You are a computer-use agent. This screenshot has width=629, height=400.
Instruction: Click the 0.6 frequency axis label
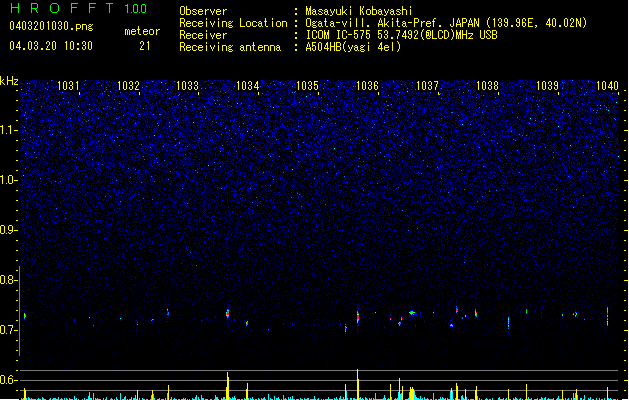(x=9, y=380)
